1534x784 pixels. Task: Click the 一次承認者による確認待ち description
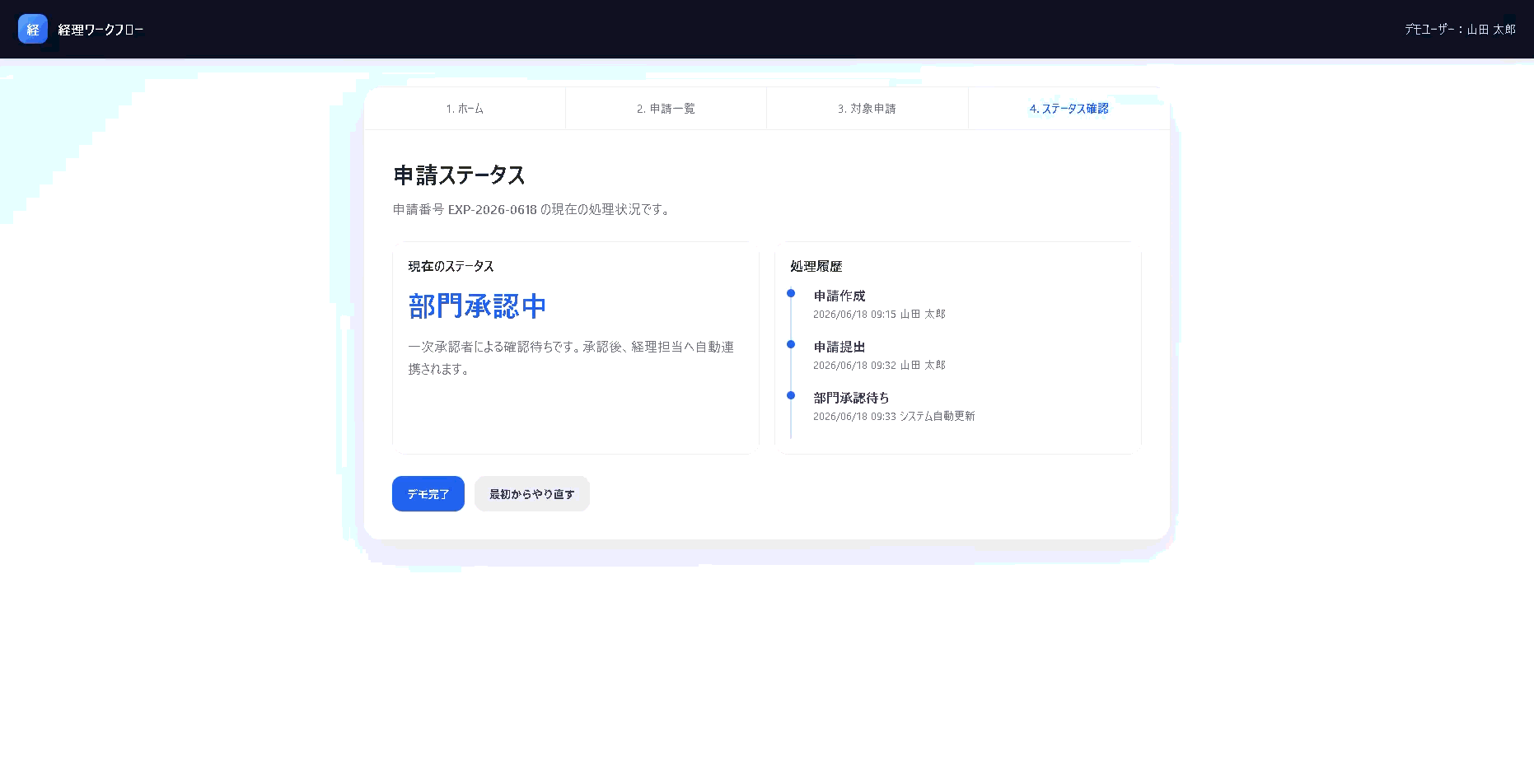click(x=571, y=358)
